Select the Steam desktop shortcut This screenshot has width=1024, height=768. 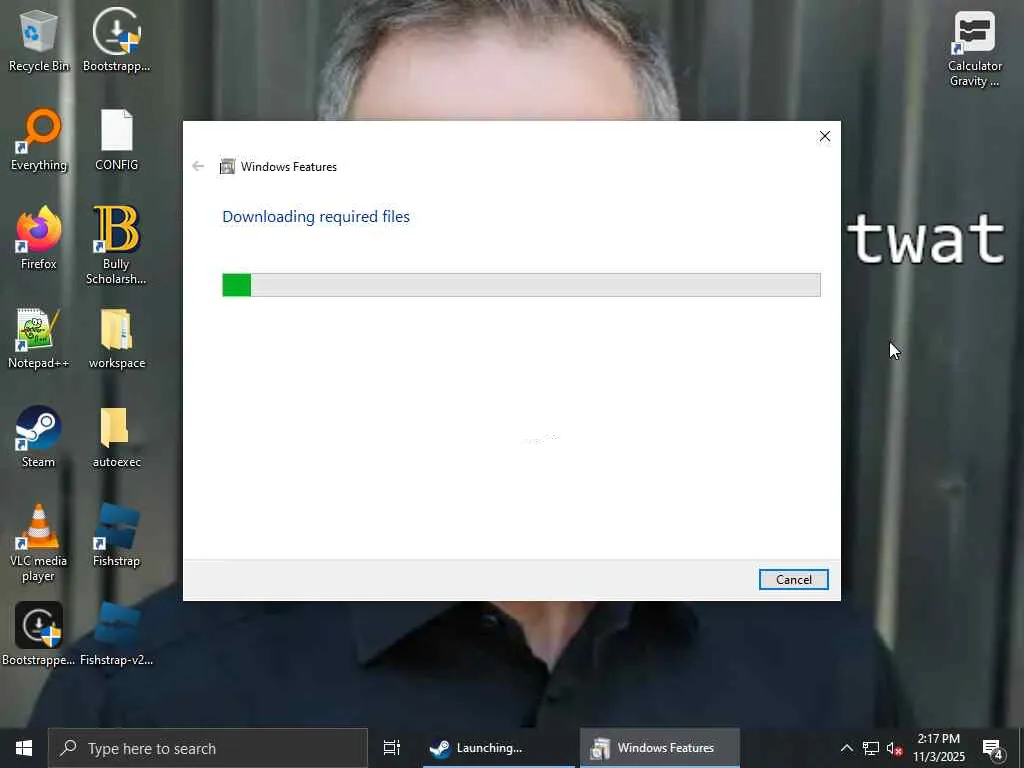pos(39,437)
